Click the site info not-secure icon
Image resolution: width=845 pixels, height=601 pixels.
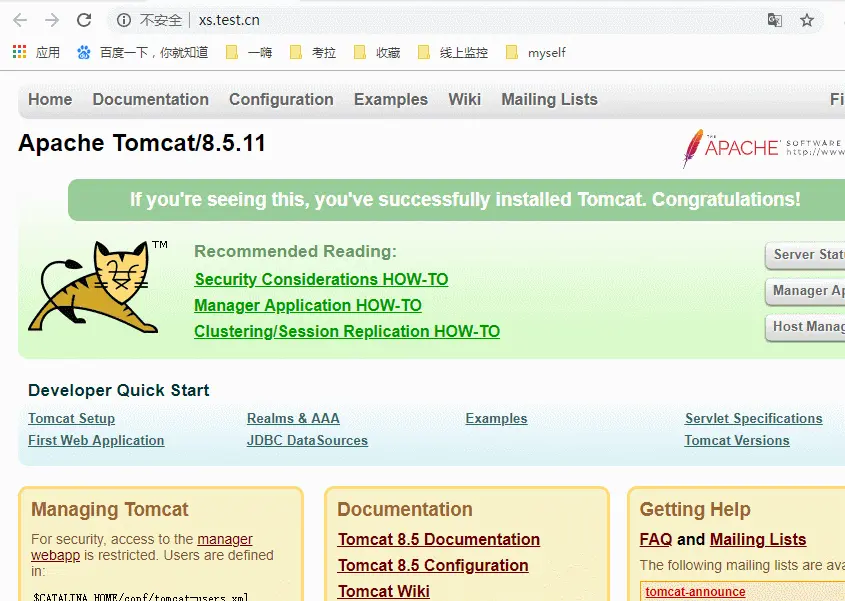[x=124, y=20]
